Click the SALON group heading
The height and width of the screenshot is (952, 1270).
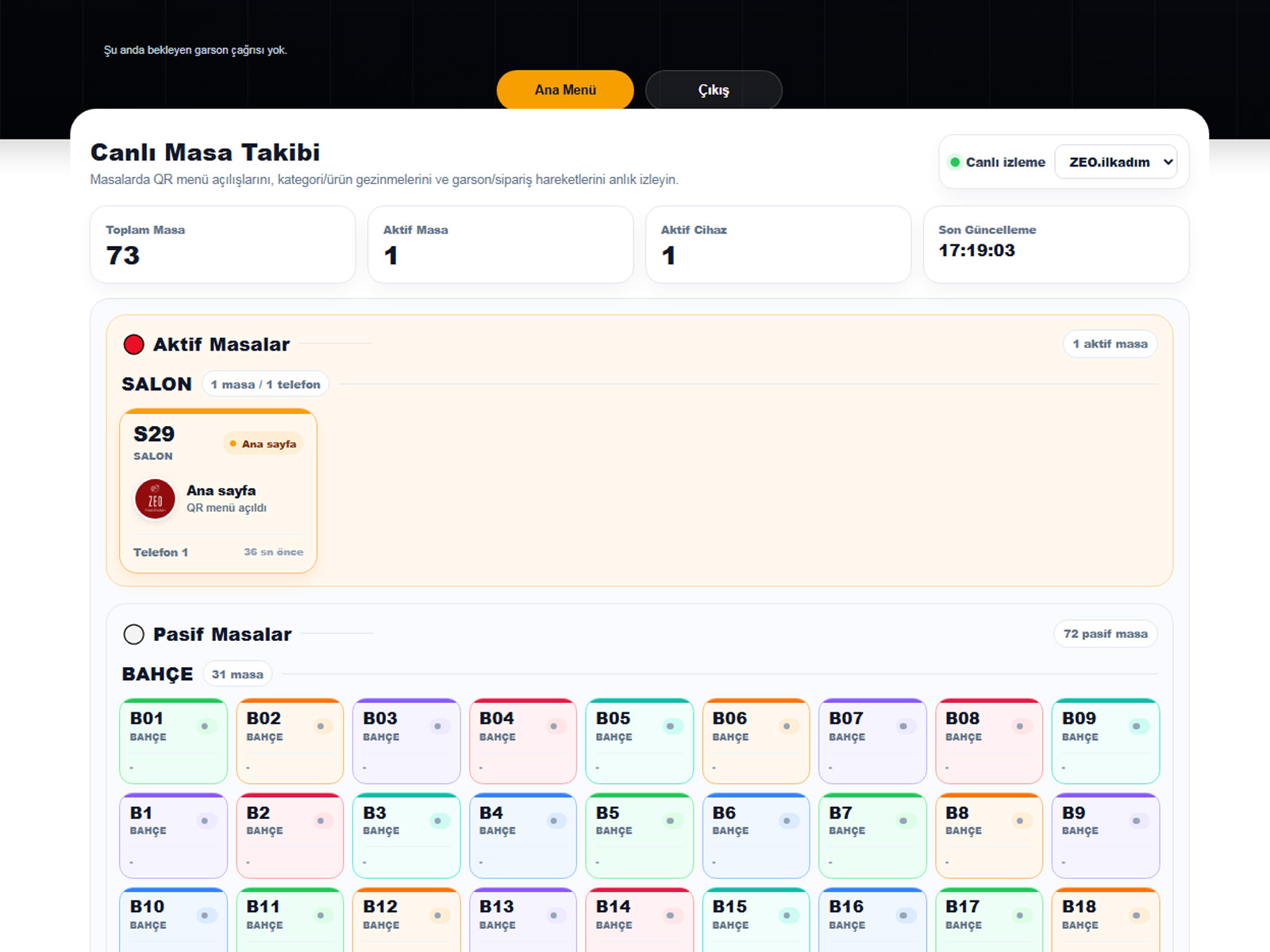pyautogui.click(x=156, y=384)
